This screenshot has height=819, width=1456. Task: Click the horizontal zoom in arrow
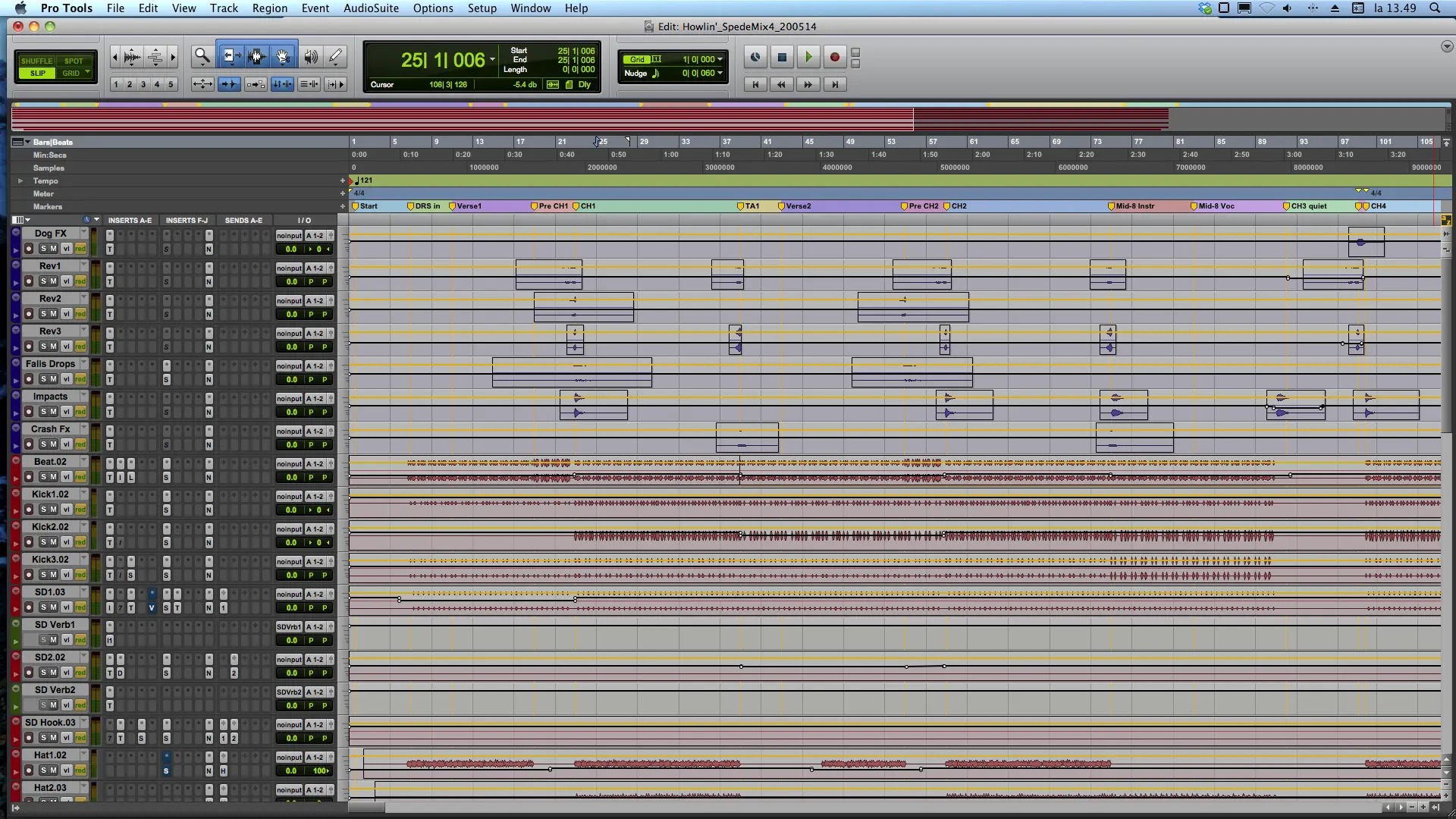coord(173,57)
